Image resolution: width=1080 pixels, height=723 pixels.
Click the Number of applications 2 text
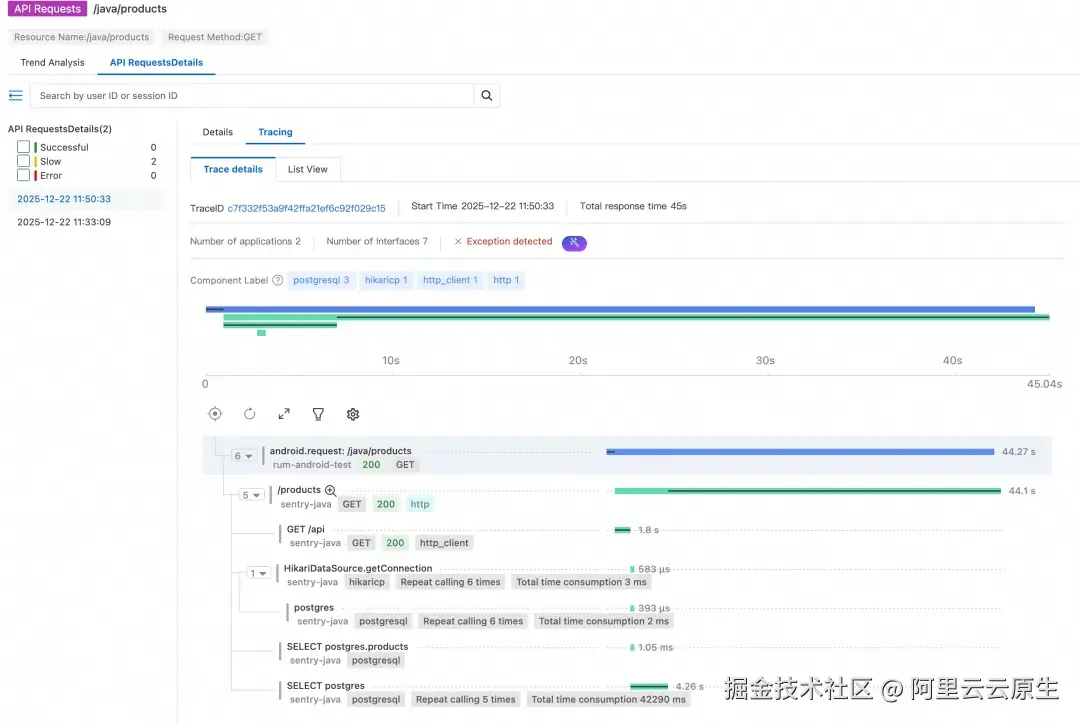[x=245, y=242]
